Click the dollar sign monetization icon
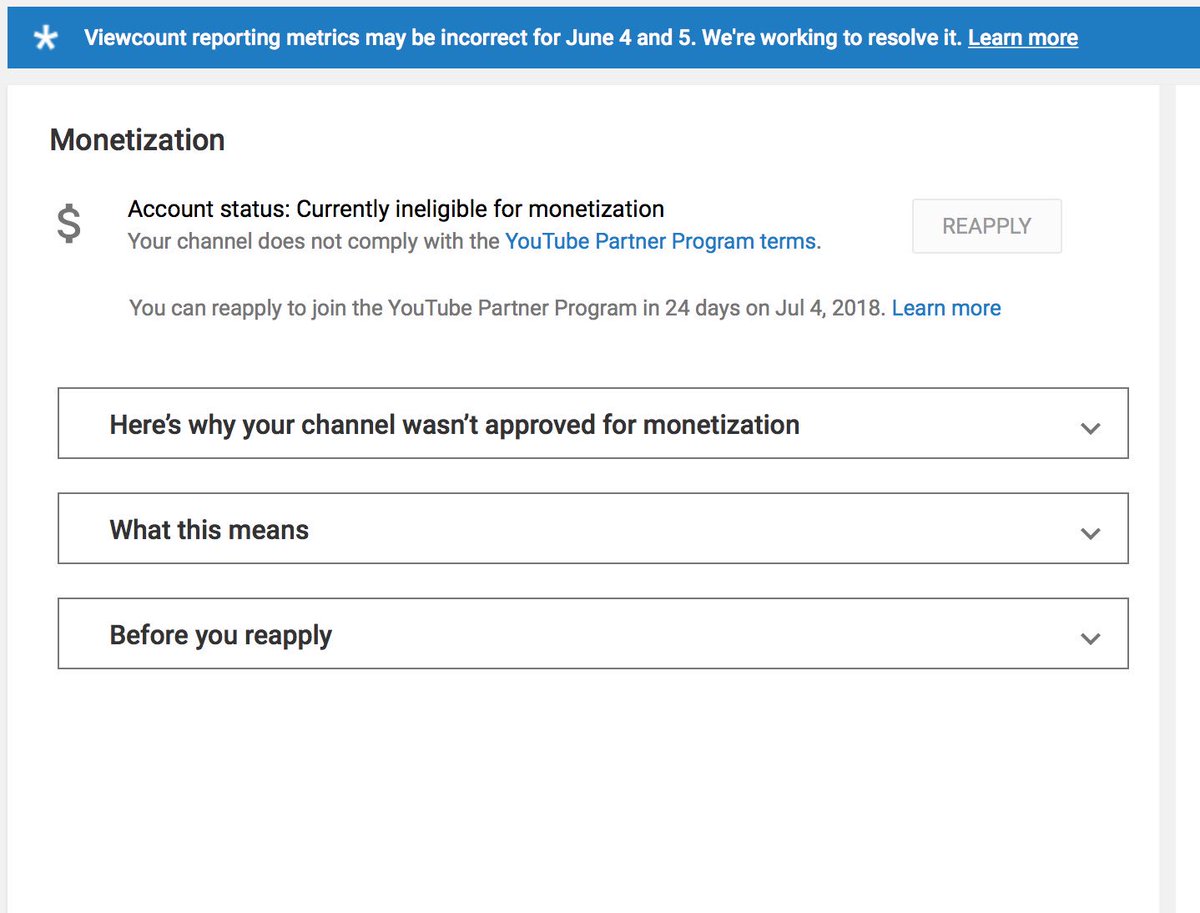The height and width of the screenshot is (913, 1200). pyautogui.click(x=69, y=224)
